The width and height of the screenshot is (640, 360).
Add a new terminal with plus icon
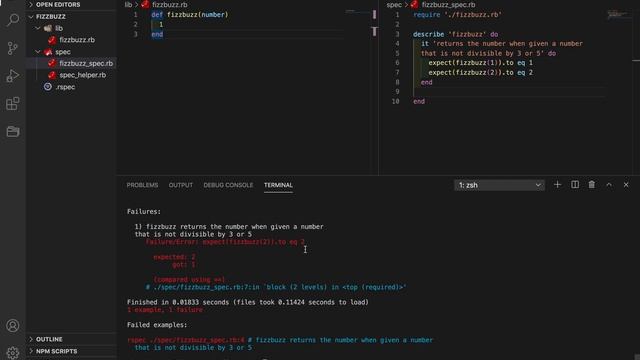pos(557,185)
